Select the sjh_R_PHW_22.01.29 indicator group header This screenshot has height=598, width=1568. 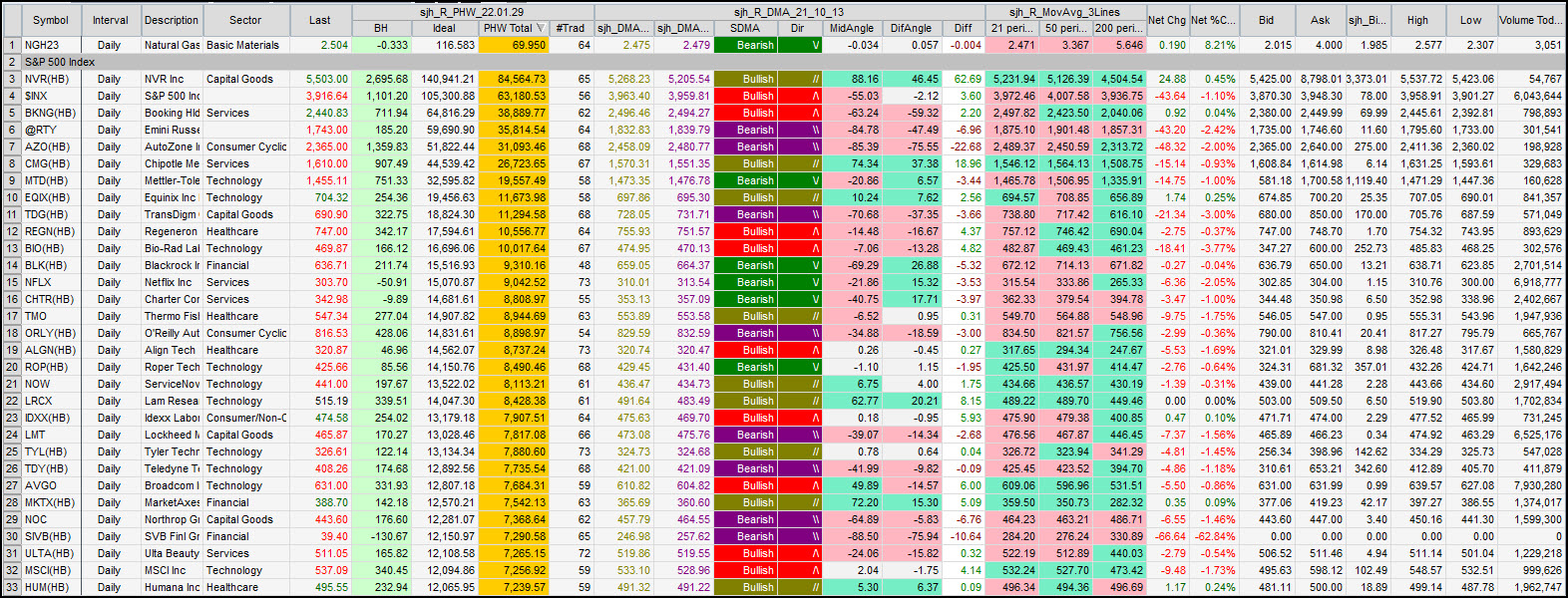tap(472, 12)
